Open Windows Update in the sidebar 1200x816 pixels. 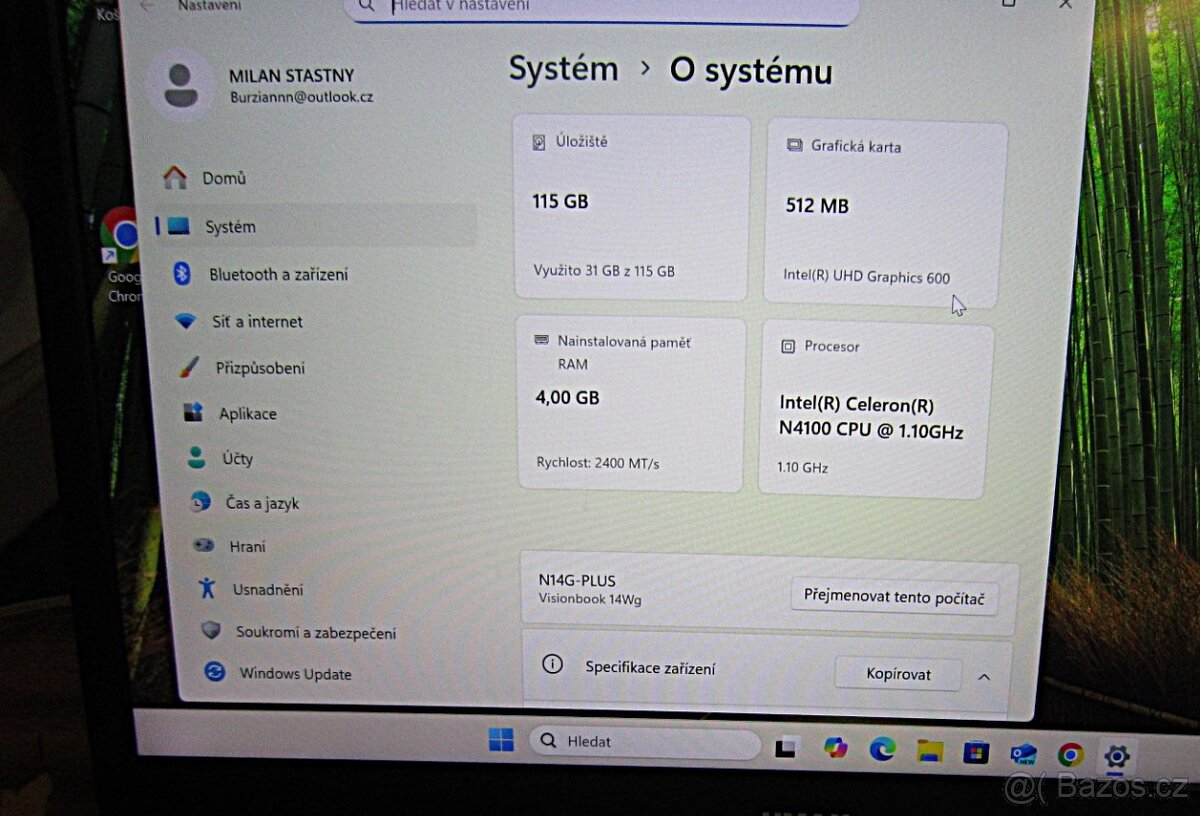(294, 673)
